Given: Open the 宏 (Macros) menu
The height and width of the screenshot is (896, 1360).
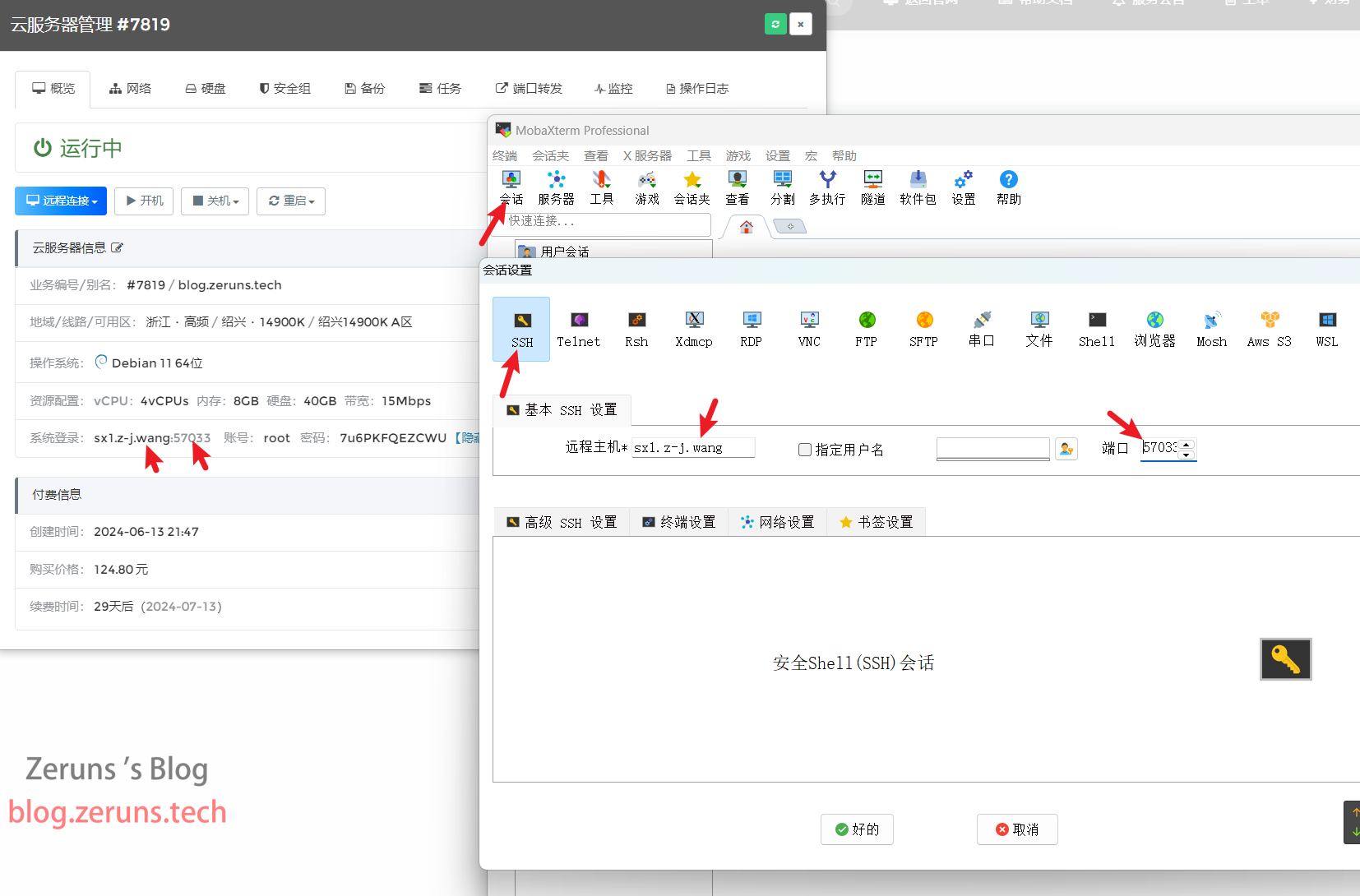Looking at the screenshot, I should pos(811,155).
